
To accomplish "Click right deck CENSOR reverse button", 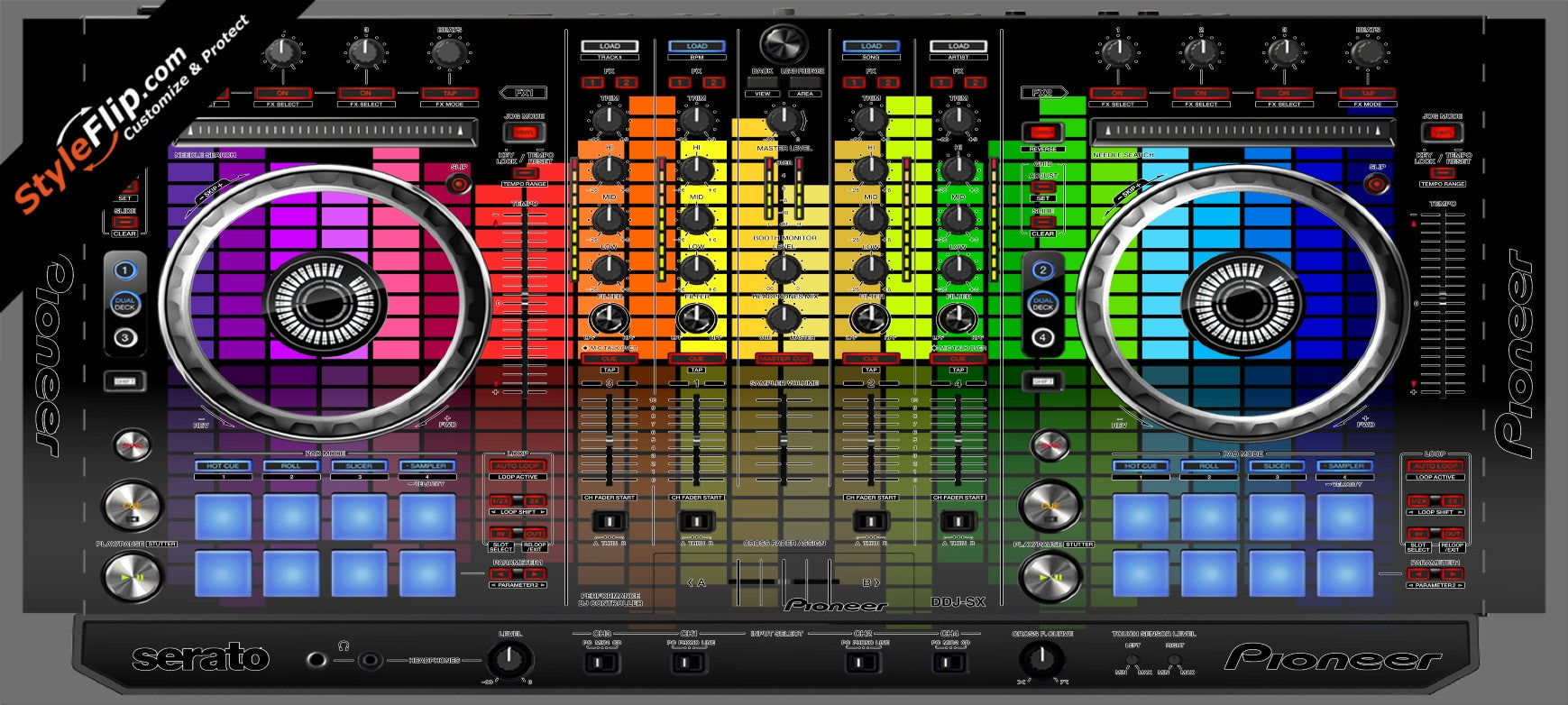I will coord(1043,133).
